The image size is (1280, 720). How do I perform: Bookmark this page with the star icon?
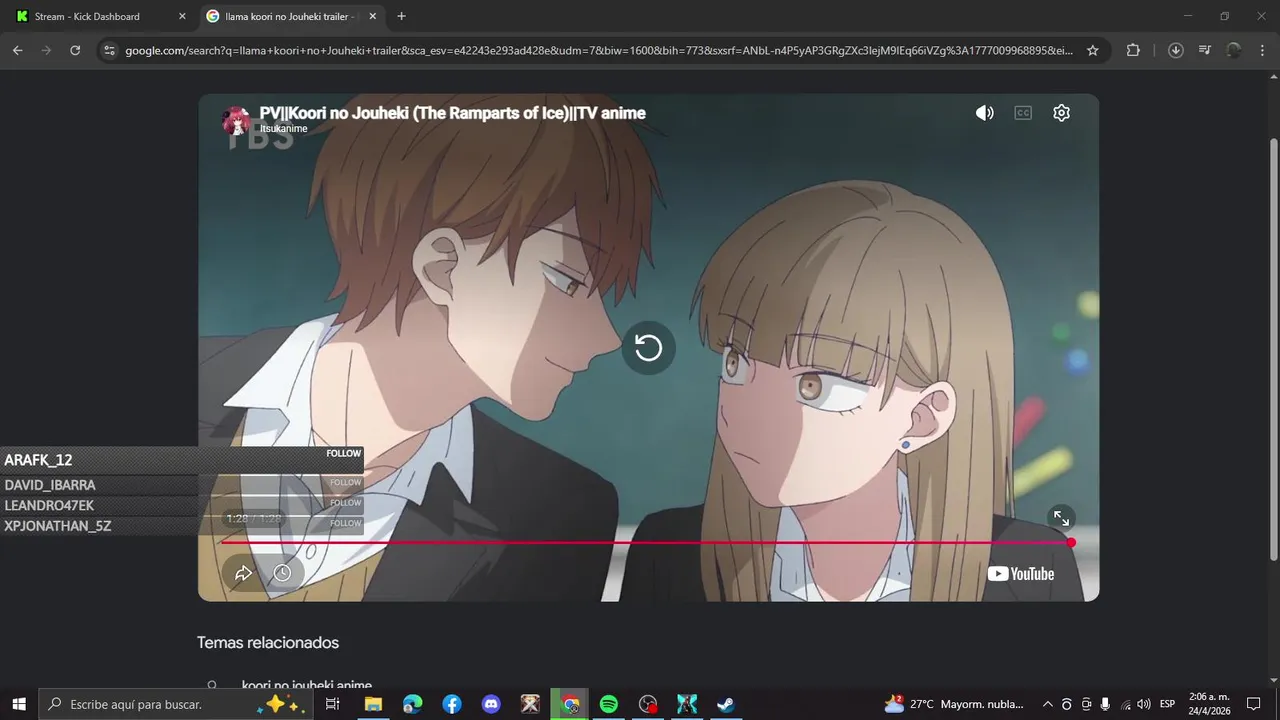click(x=1093, y=50)
